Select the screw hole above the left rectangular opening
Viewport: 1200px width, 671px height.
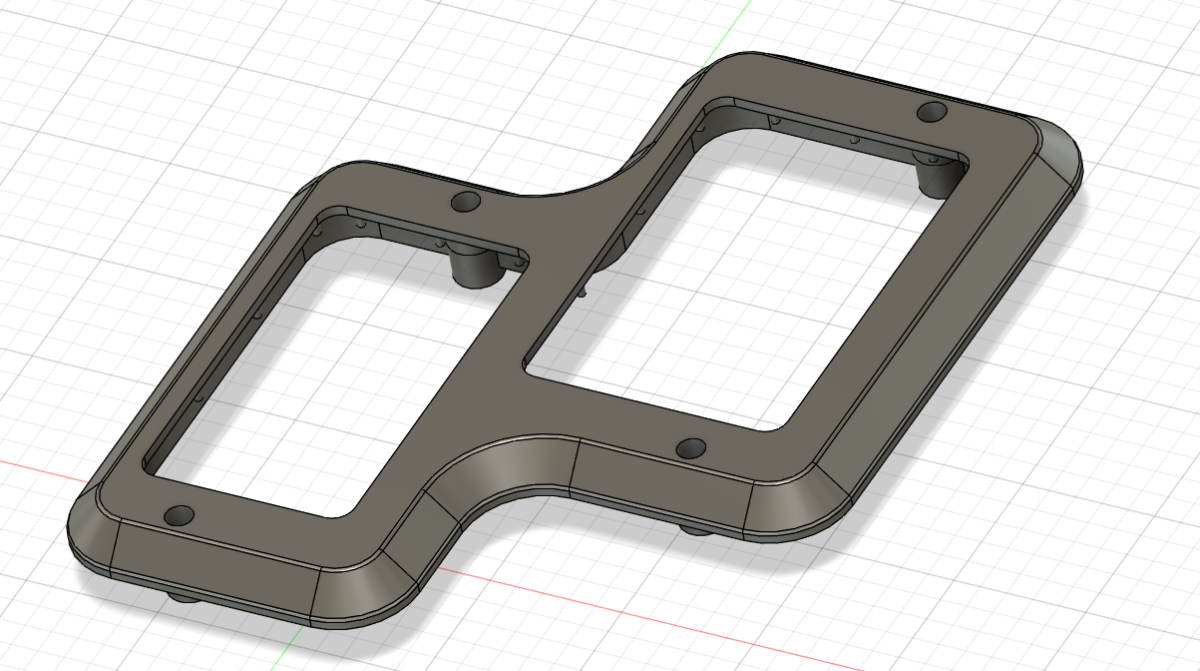coord(466,201)
